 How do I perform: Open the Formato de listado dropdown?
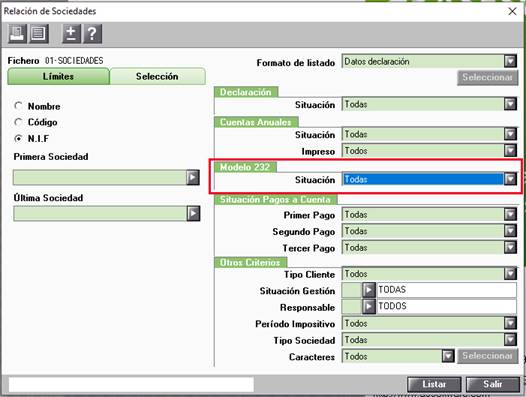[510, 61]
